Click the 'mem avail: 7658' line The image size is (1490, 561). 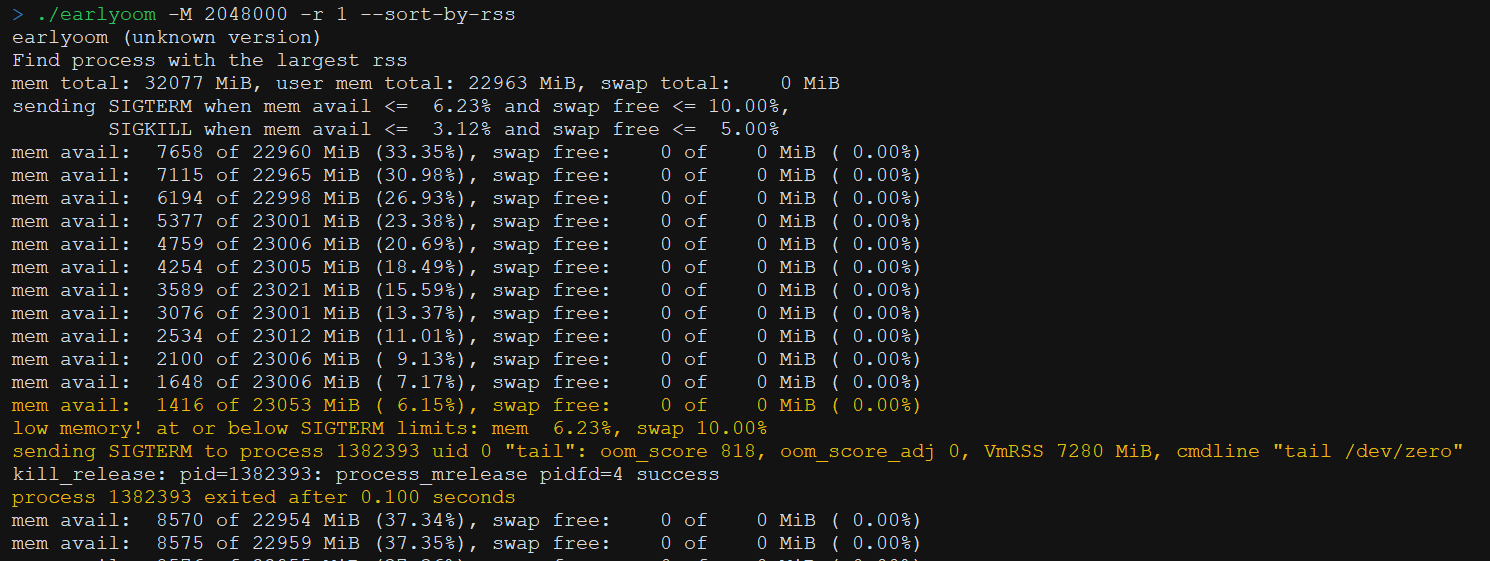pyautogui.click(x=466, y=153)
